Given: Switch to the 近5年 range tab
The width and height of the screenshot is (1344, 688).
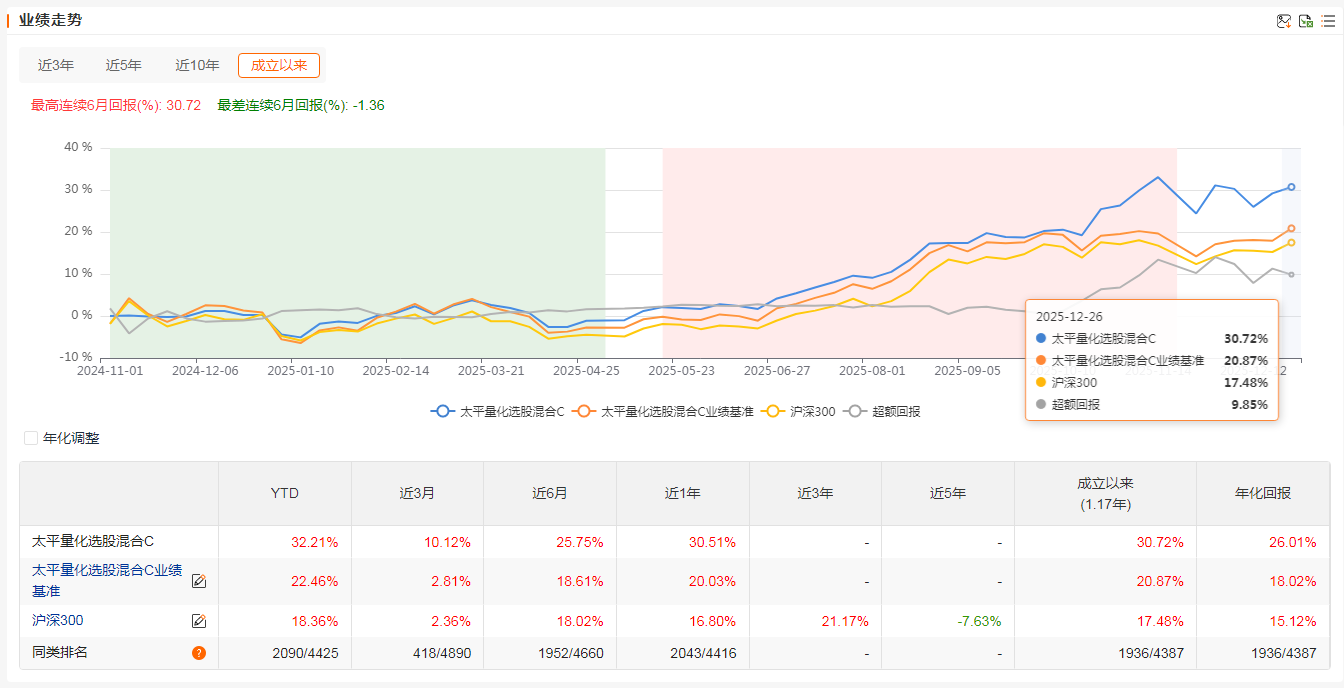Looking at the screenshot, I should point(124,65).
